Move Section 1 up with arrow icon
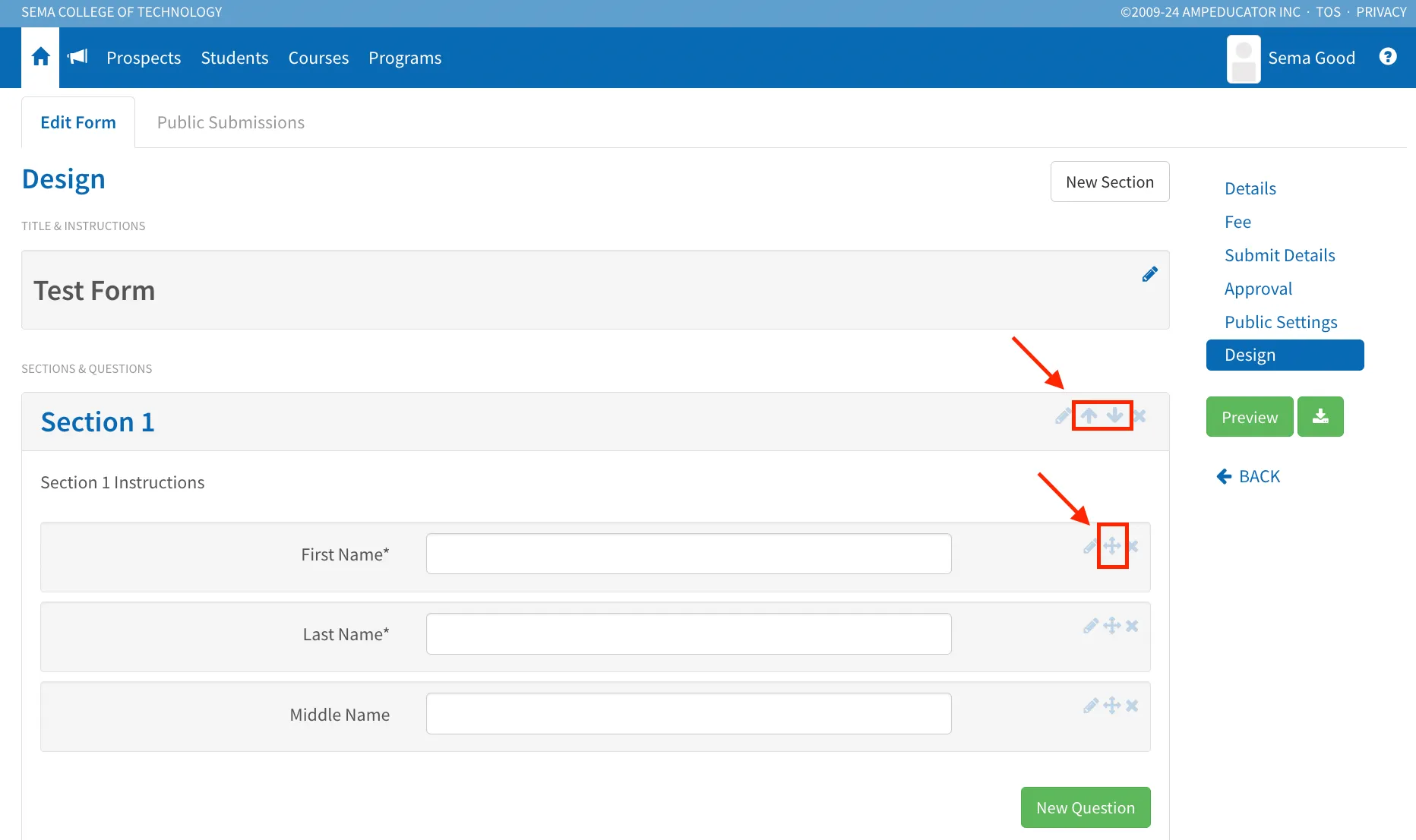 [x=1089, y=415]
